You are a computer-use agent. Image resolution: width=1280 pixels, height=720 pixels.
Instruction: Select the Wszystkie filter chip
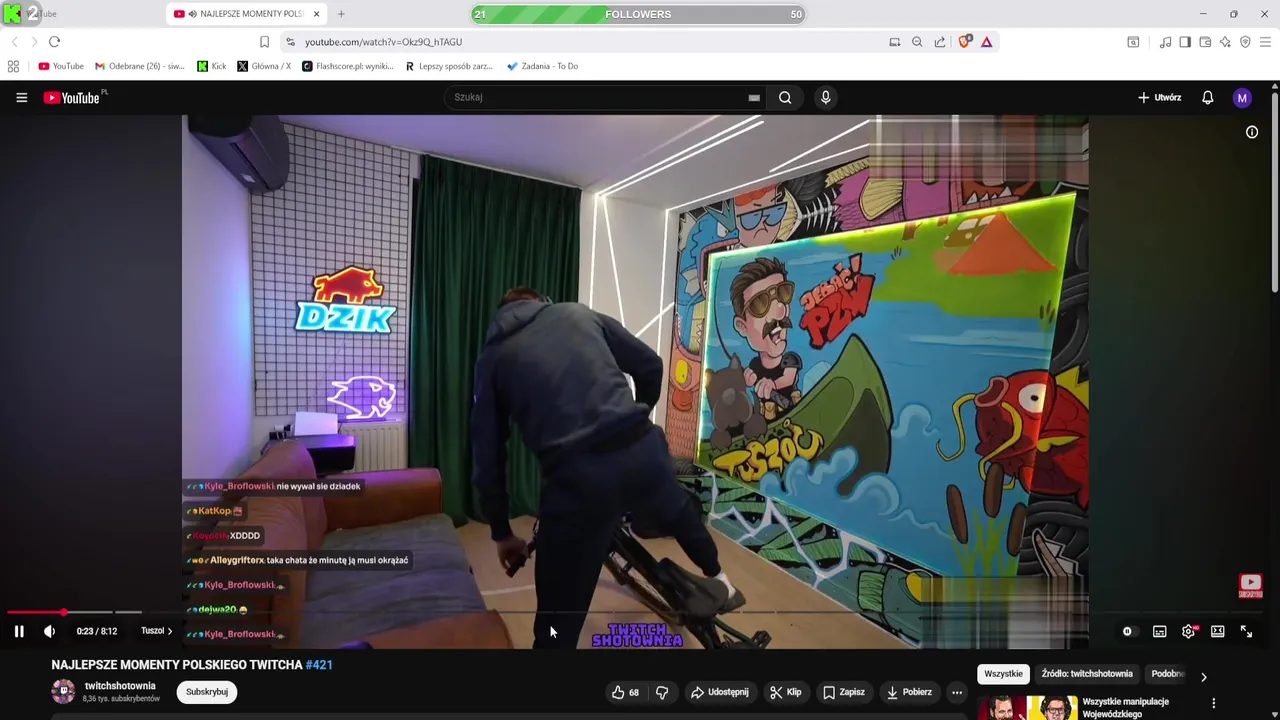(x=1003, y=674)
